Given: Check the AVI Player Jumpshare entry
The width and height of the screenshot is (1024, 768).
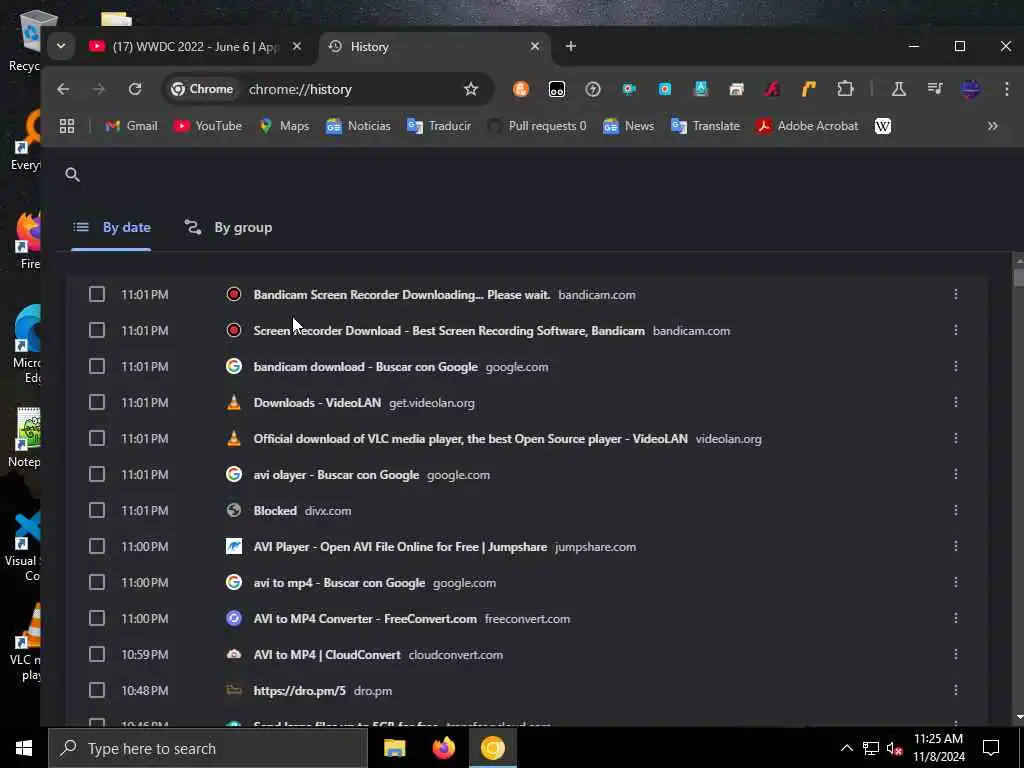Looking at the screenshot, I should pyautogui.click(x=97, y=546).
